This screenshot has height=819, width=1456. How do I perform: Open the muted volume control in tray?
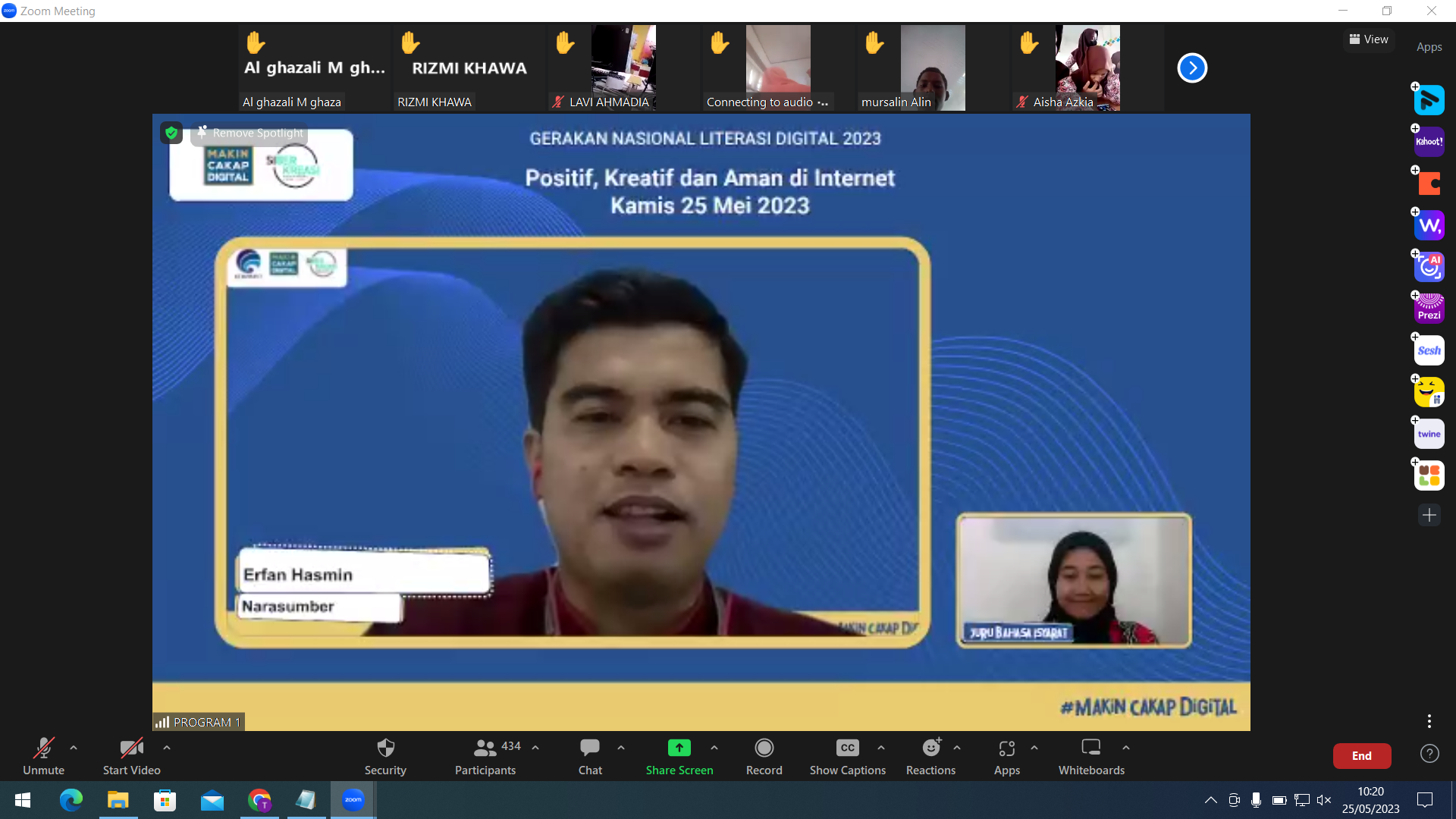point(1324,800)
